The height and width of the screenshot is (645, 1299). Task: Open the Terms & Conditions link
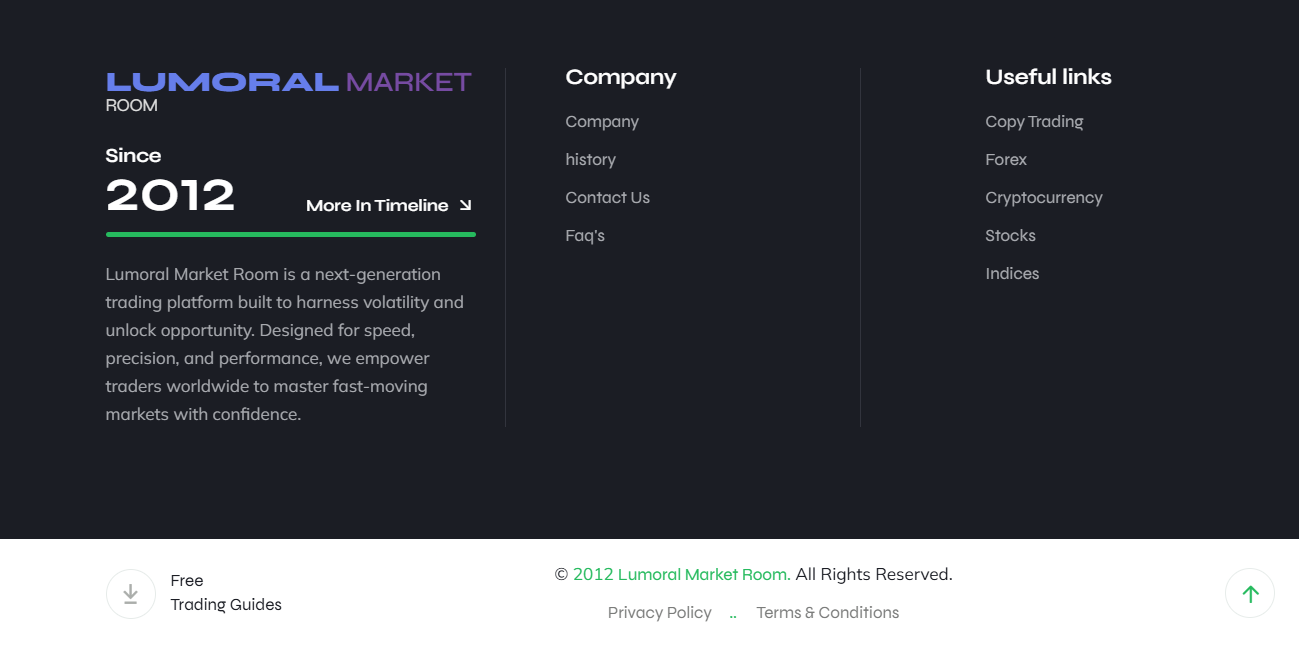(827, 613)
